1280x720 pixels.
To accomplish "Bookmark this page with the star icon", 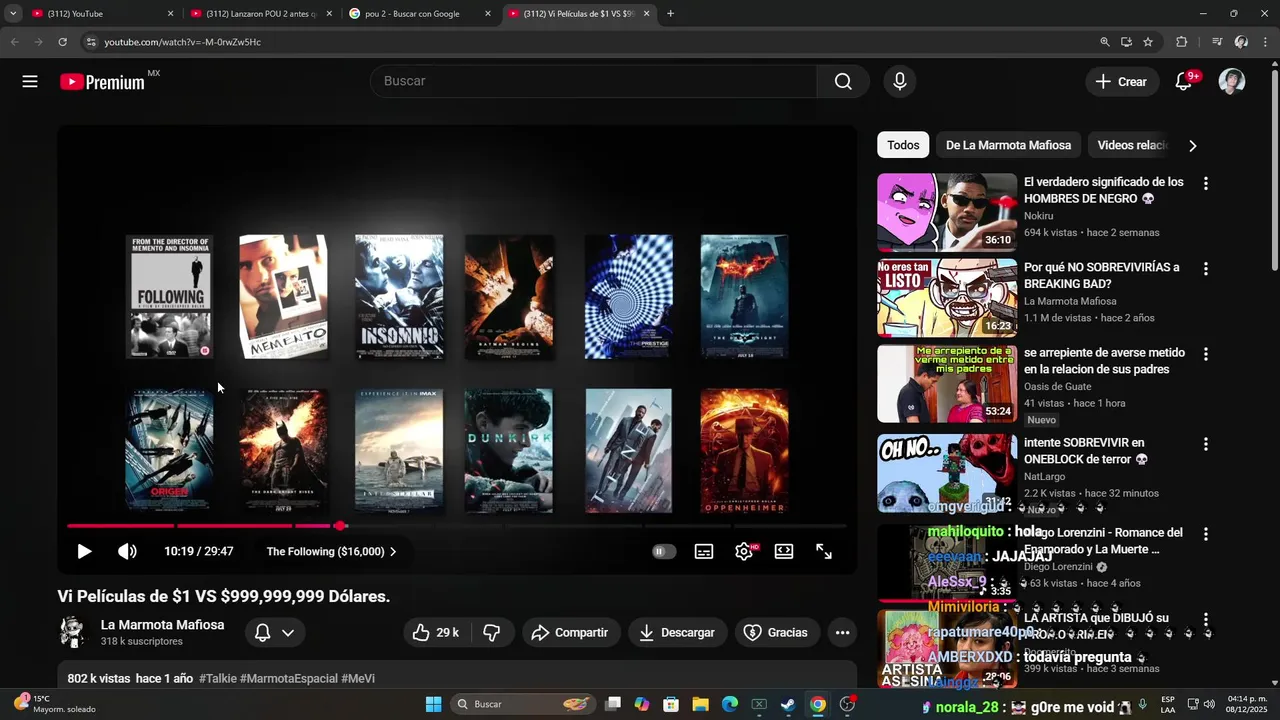I will 1148,42.
